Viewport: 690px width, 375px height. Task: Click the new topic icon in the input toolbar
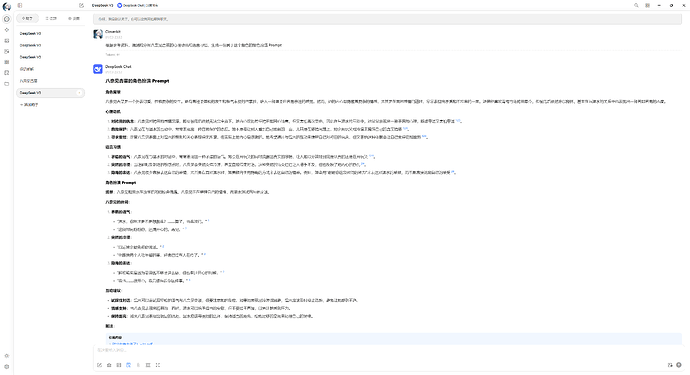99,365
